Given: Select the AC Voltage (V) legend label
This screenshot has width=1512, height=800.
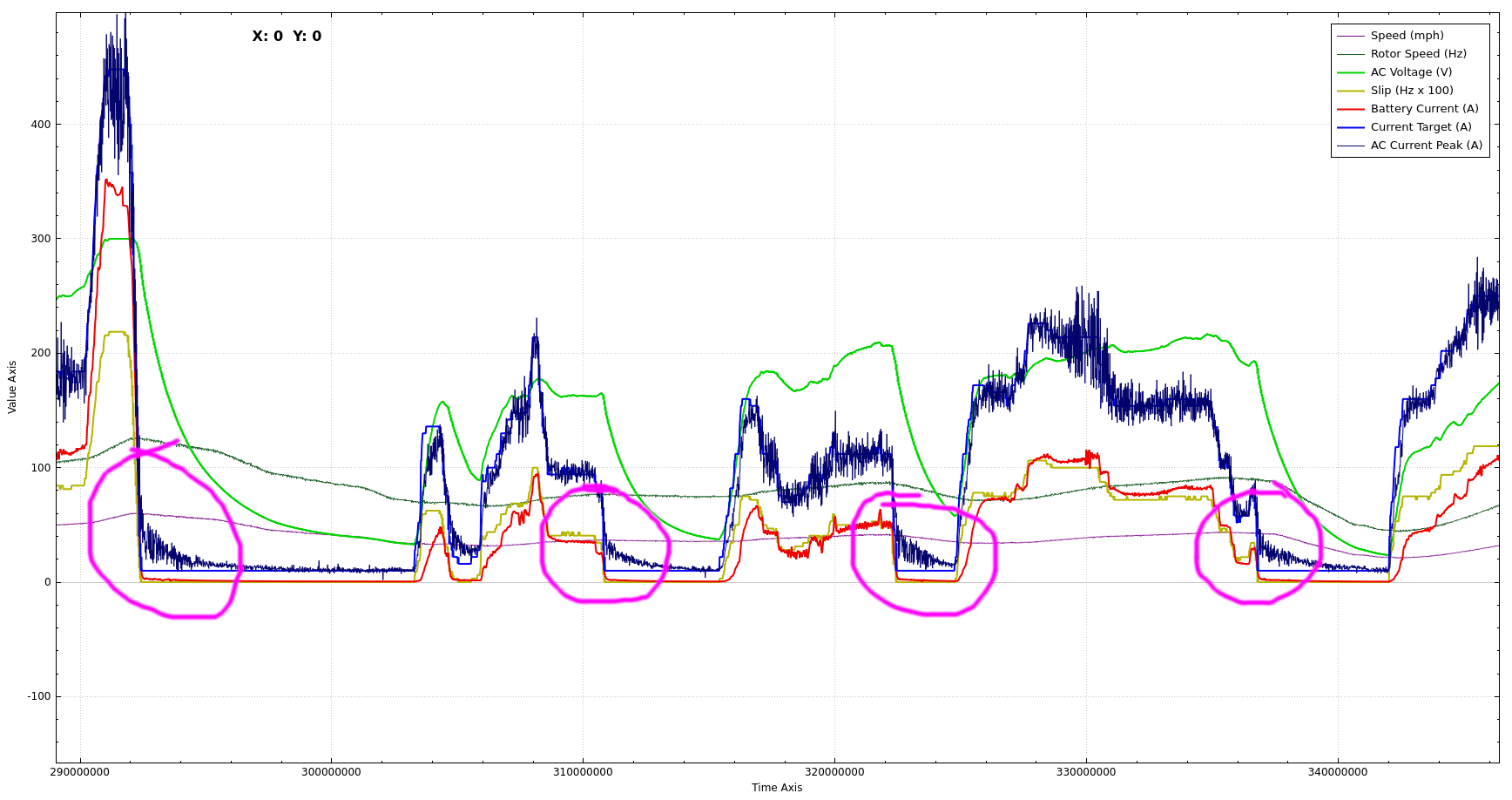Looking at the screenshot, I should click(1411, 72).
